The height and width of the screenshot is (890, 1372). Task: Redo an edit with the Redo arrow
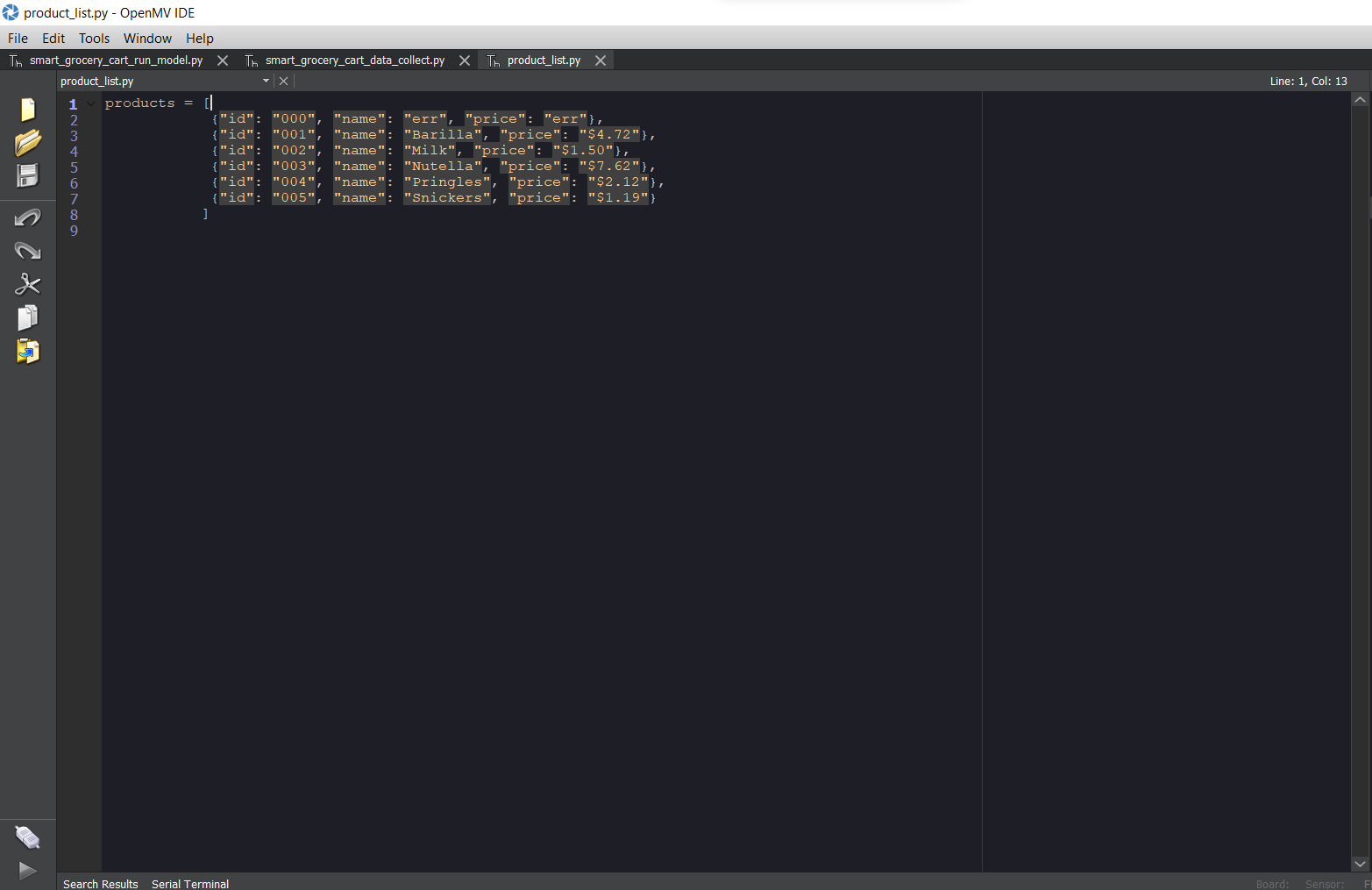point(27,251)
